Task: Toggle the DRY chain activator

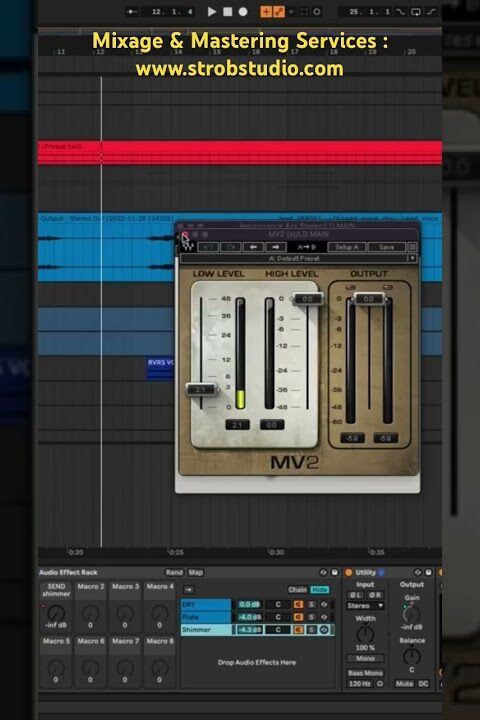Action: tap(298, 604)
